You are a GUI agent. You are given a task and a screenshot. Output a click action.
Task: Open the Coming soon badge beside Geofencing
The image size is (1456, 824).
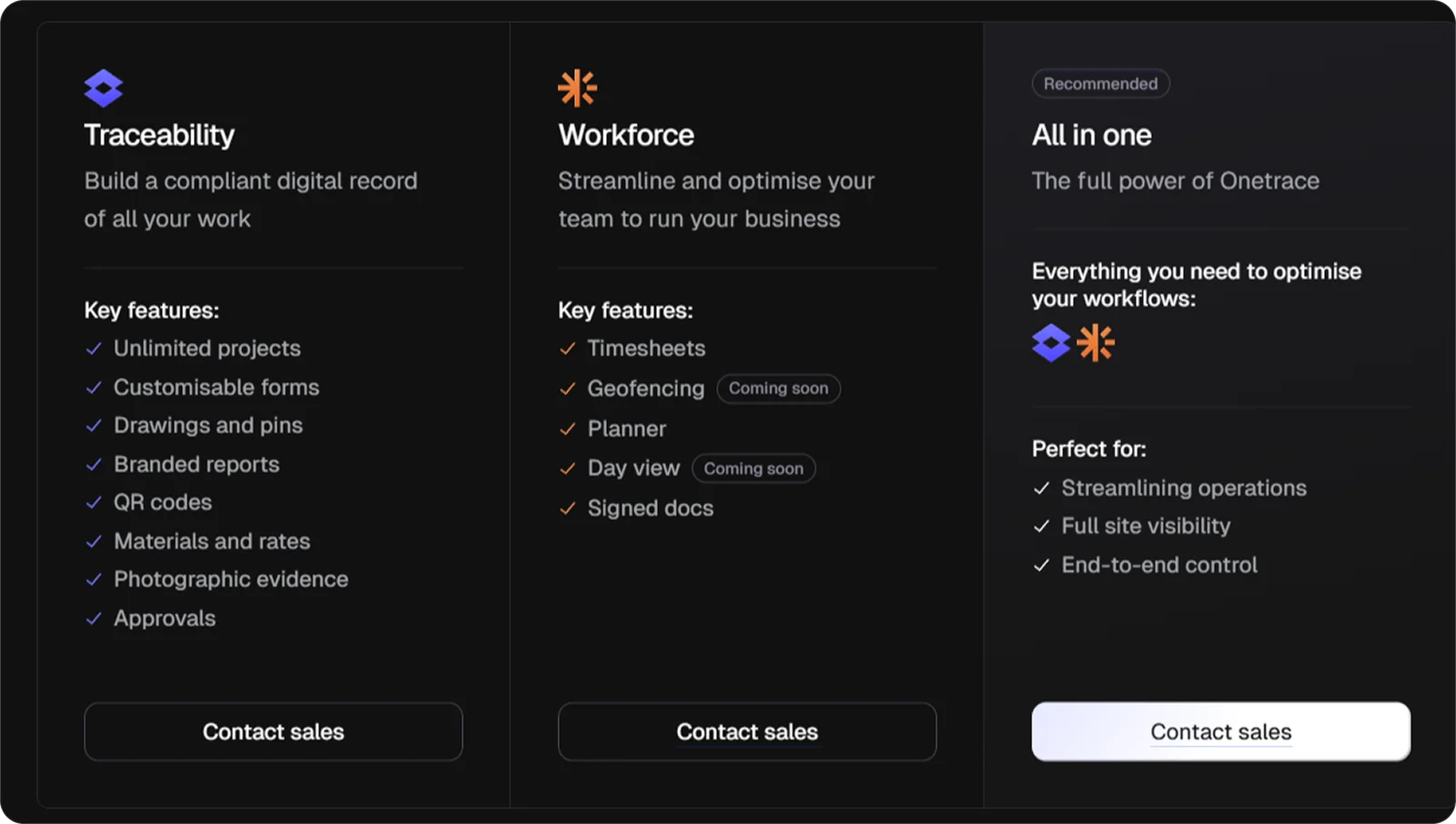click(778, 388)
